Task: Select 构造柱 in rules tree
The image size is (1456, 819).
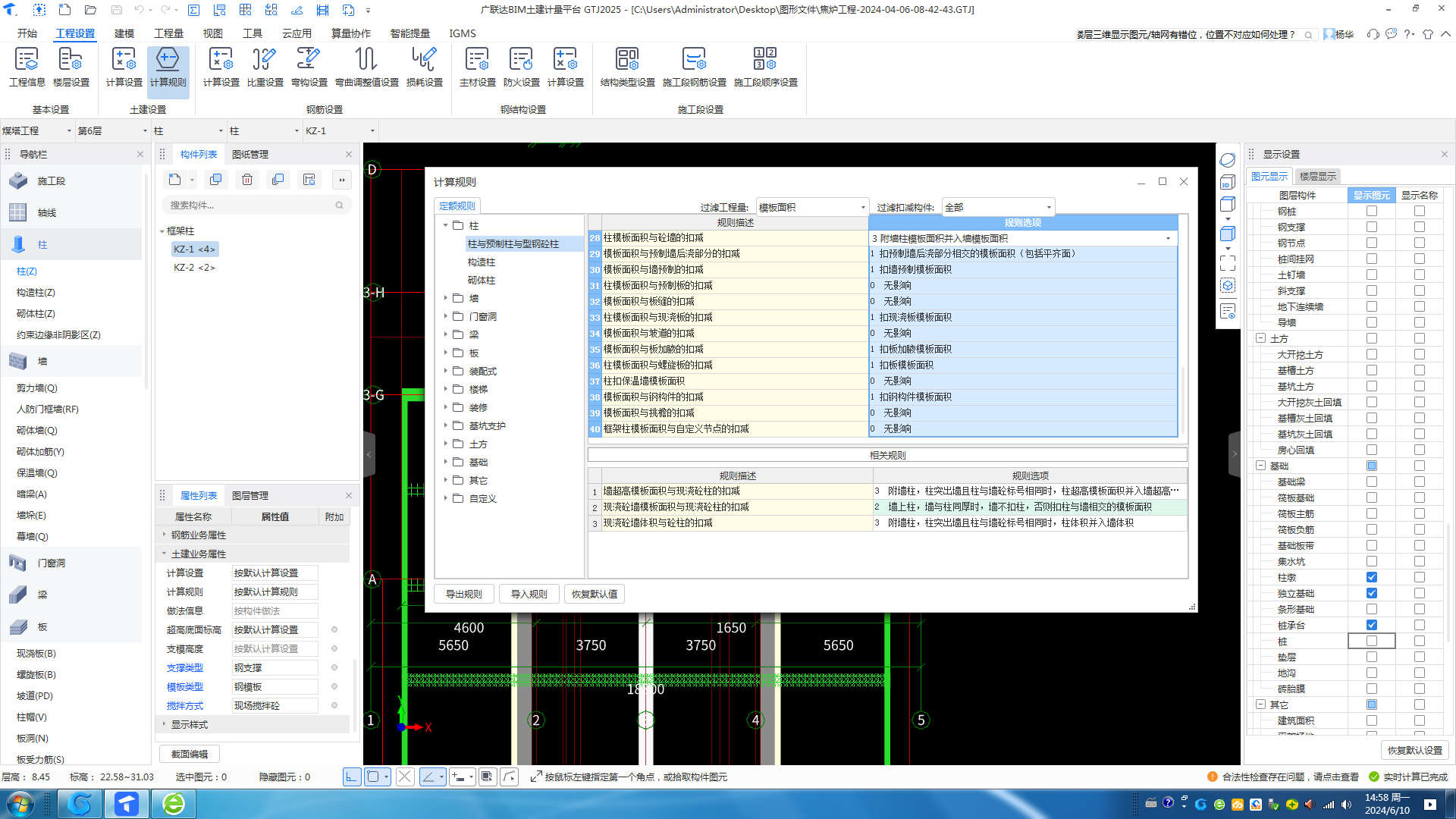Action: click(482, 262)
